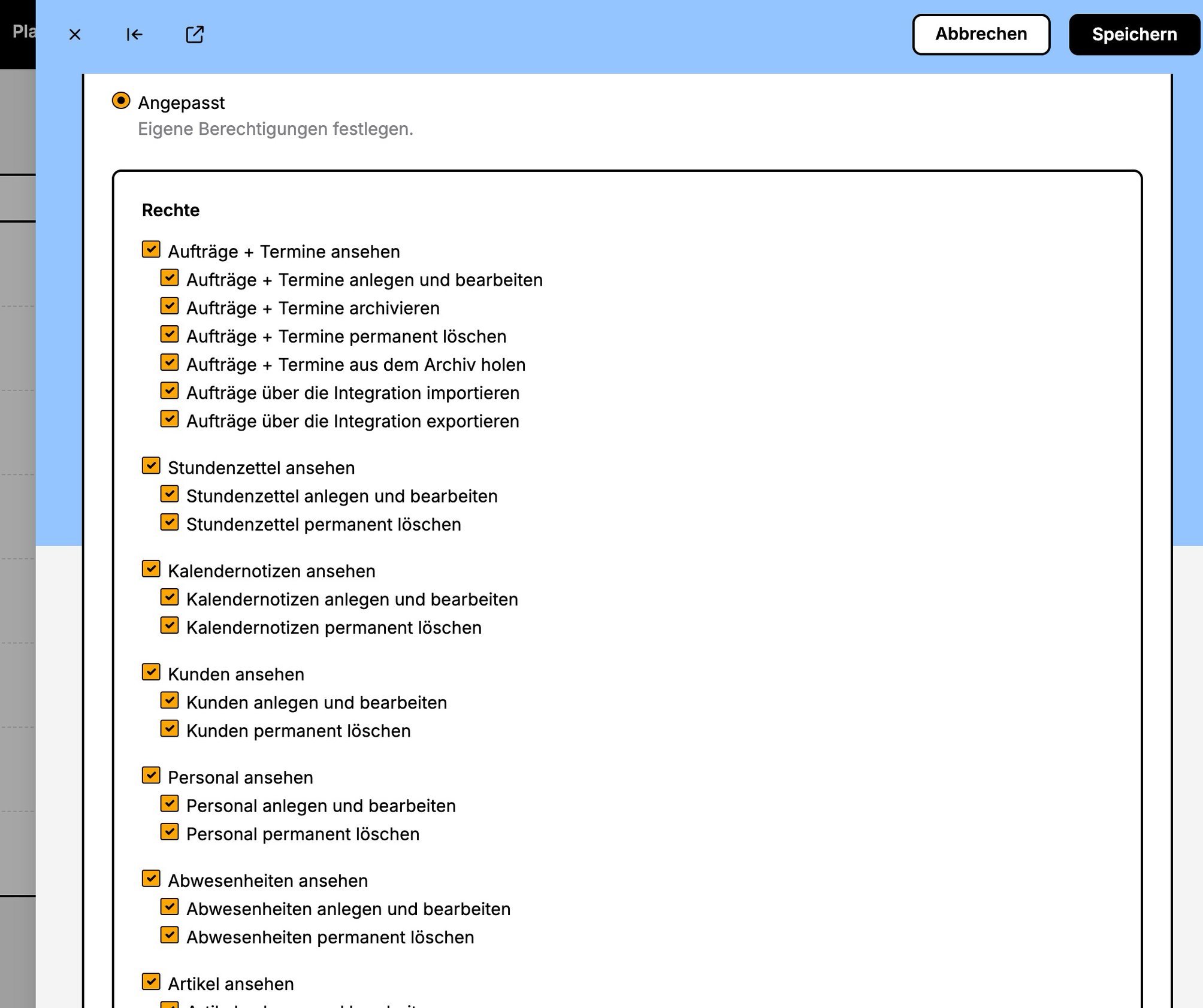1203x1008 pixels.
Task: Uncheck Aufträge über die Integration importieren
Action: [x=170, y=391]
